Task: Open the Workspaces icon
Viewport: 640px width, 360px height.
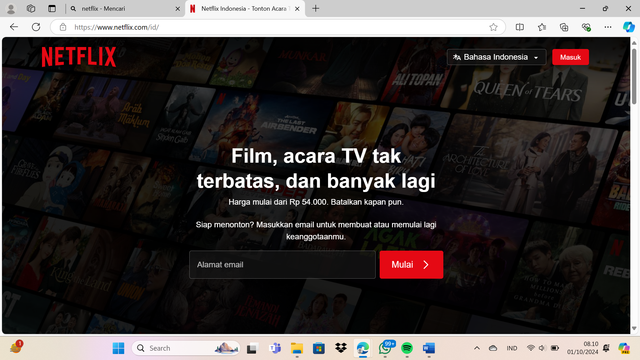Action: tap(31, 9)
